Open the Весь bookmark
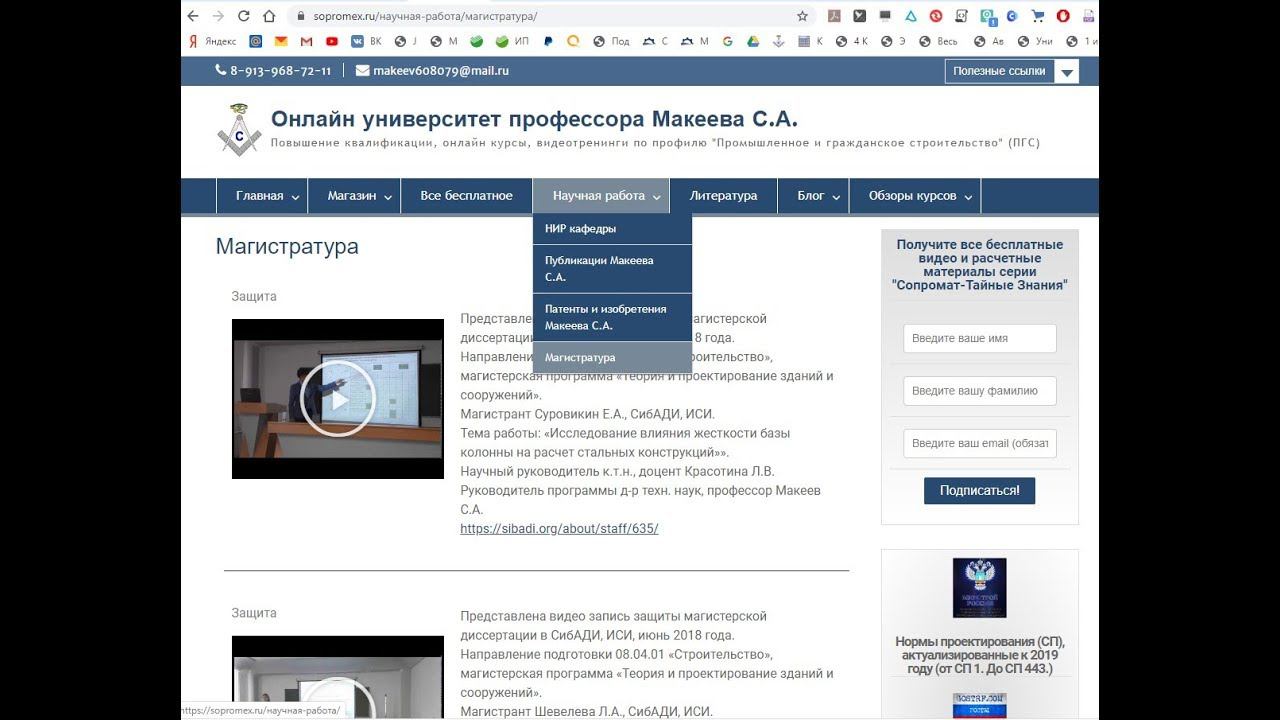The height and width of the screenshot is (720, 1280). pyautogui.click(x=937, y=41)
